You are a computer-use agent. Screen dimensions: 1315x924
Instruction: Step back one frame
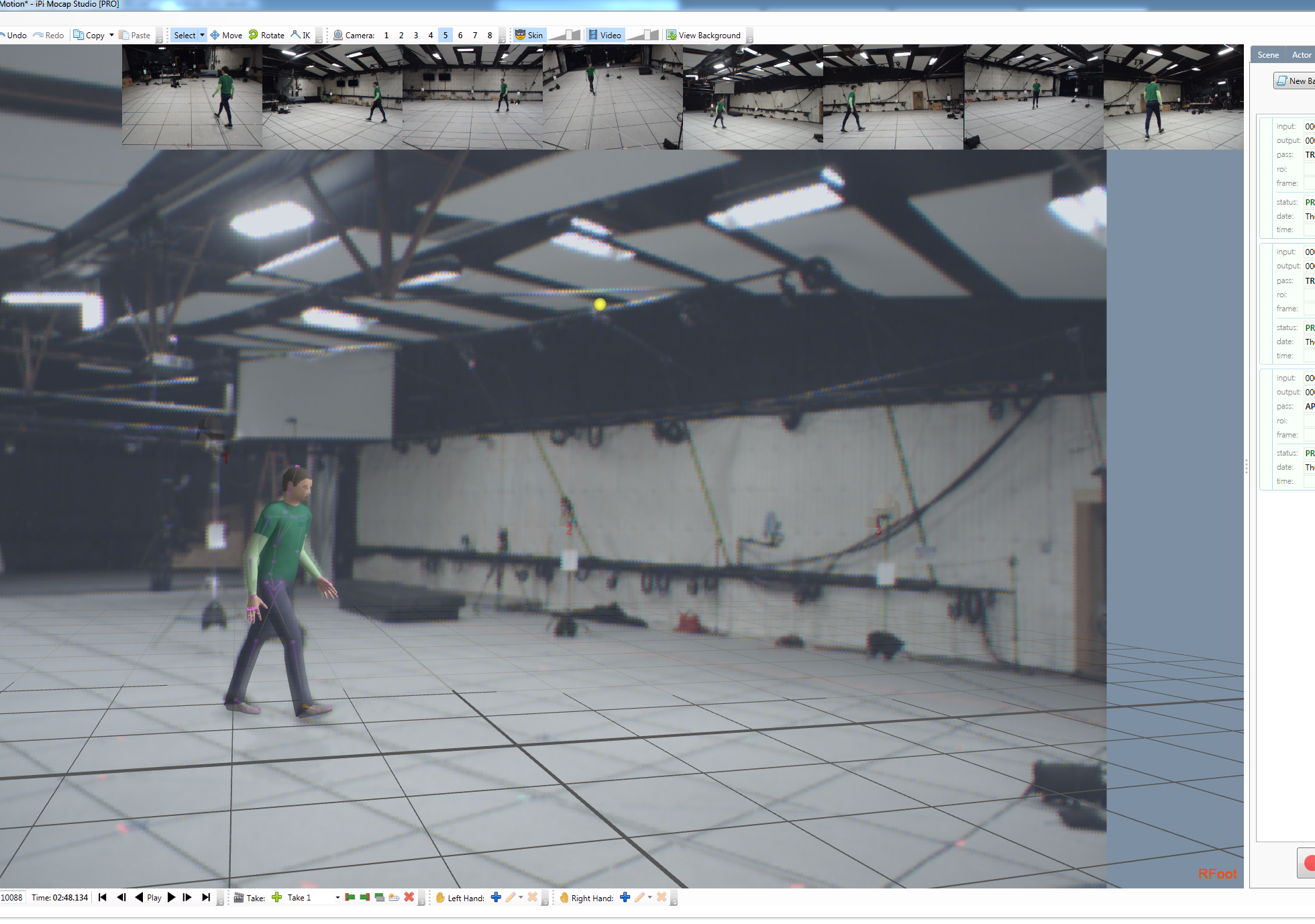(121, 898)
